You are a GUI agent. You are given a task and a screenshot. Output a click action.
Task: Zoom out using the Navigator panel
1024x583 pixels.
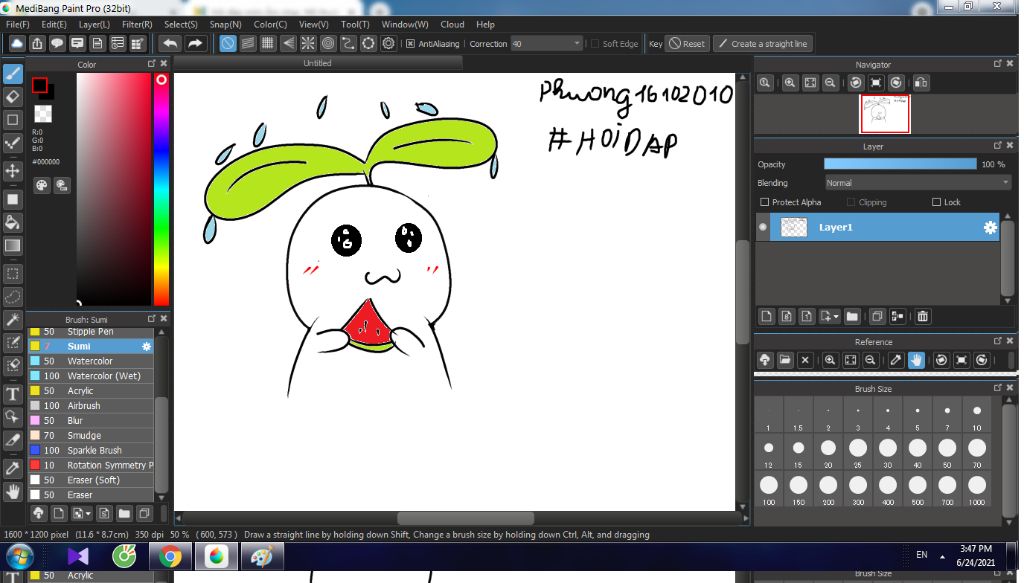click(830, 83)
